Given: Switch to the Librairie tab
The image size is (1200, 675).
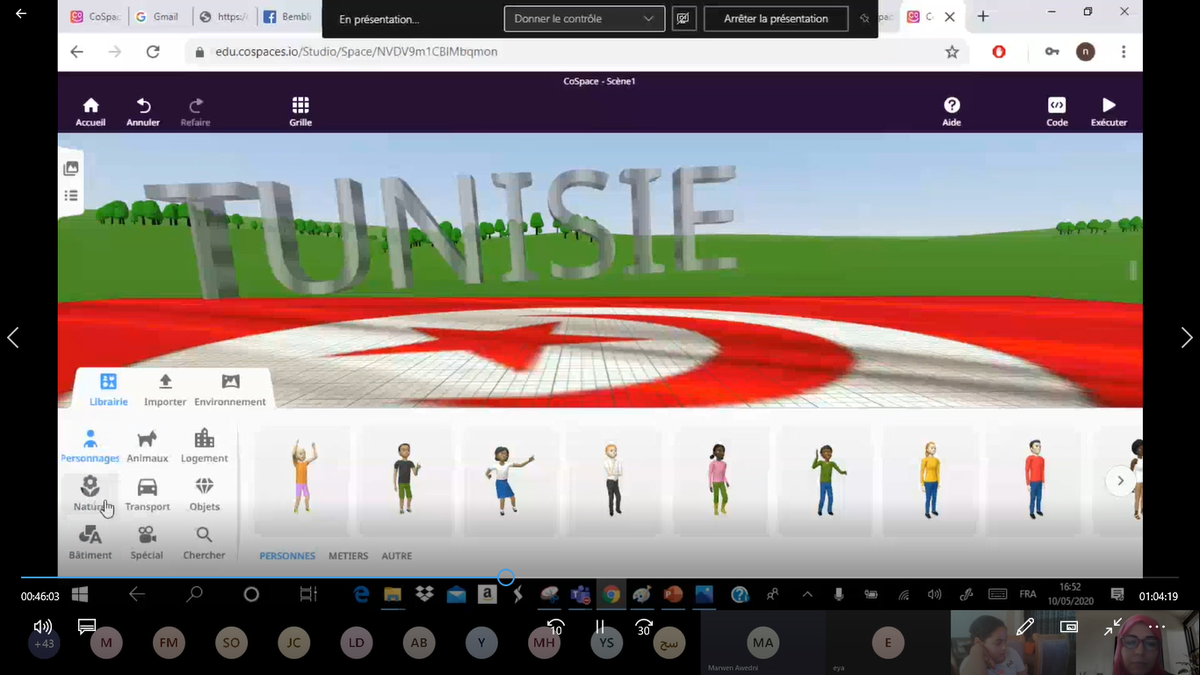Looking at the screenshot, I should pyautogui.click(x=108, y=389).
